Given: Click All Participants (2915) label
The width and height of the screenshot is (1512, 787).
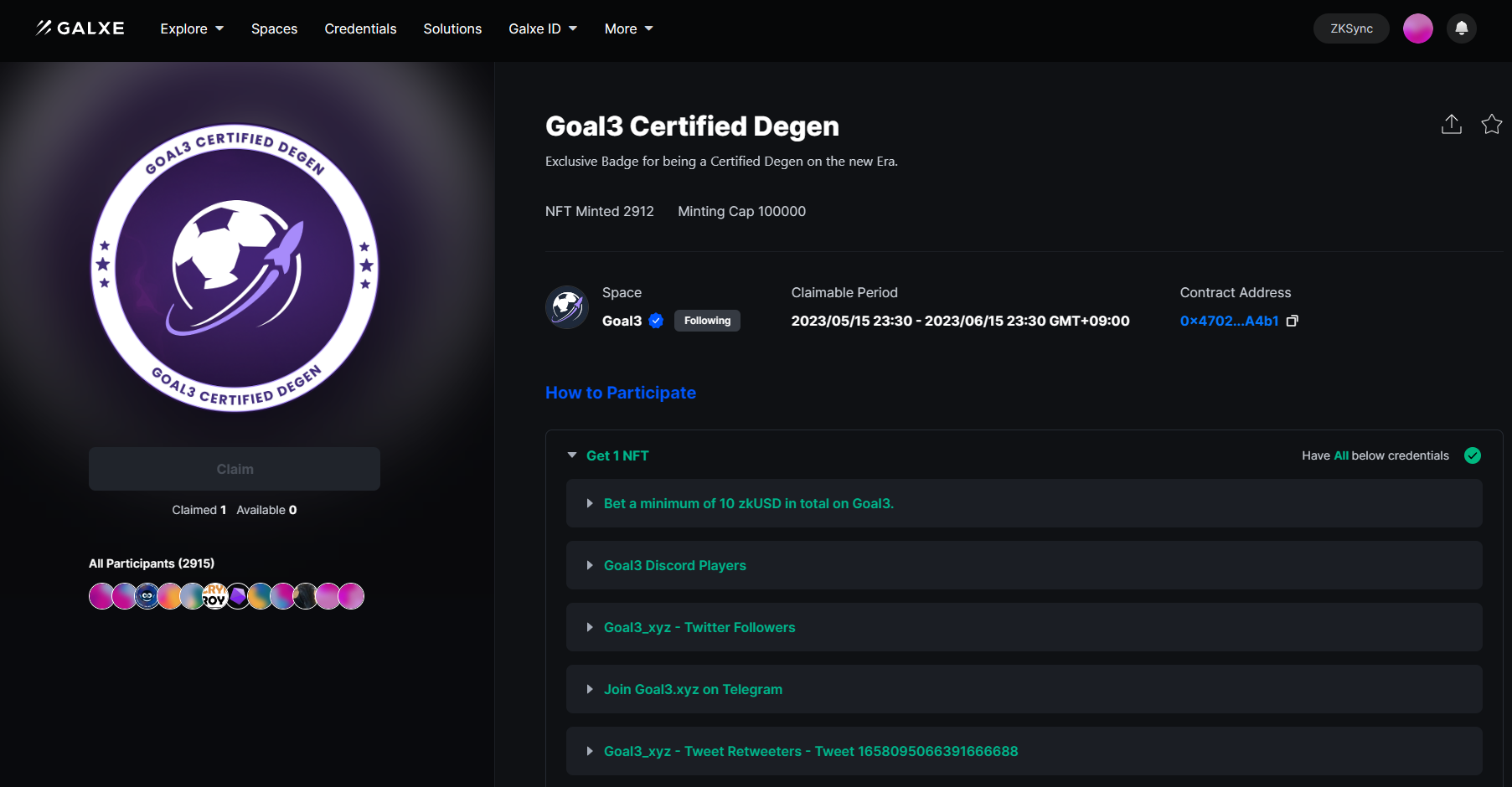Looking at the screenshot, I should click(x=152, y=563).
